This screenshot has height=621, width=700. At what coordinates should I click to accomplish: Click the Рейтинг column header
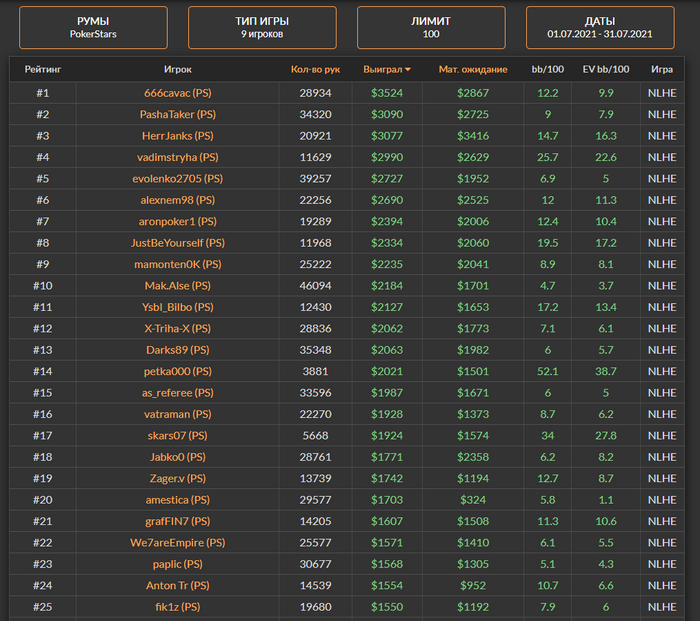point(42,70)
